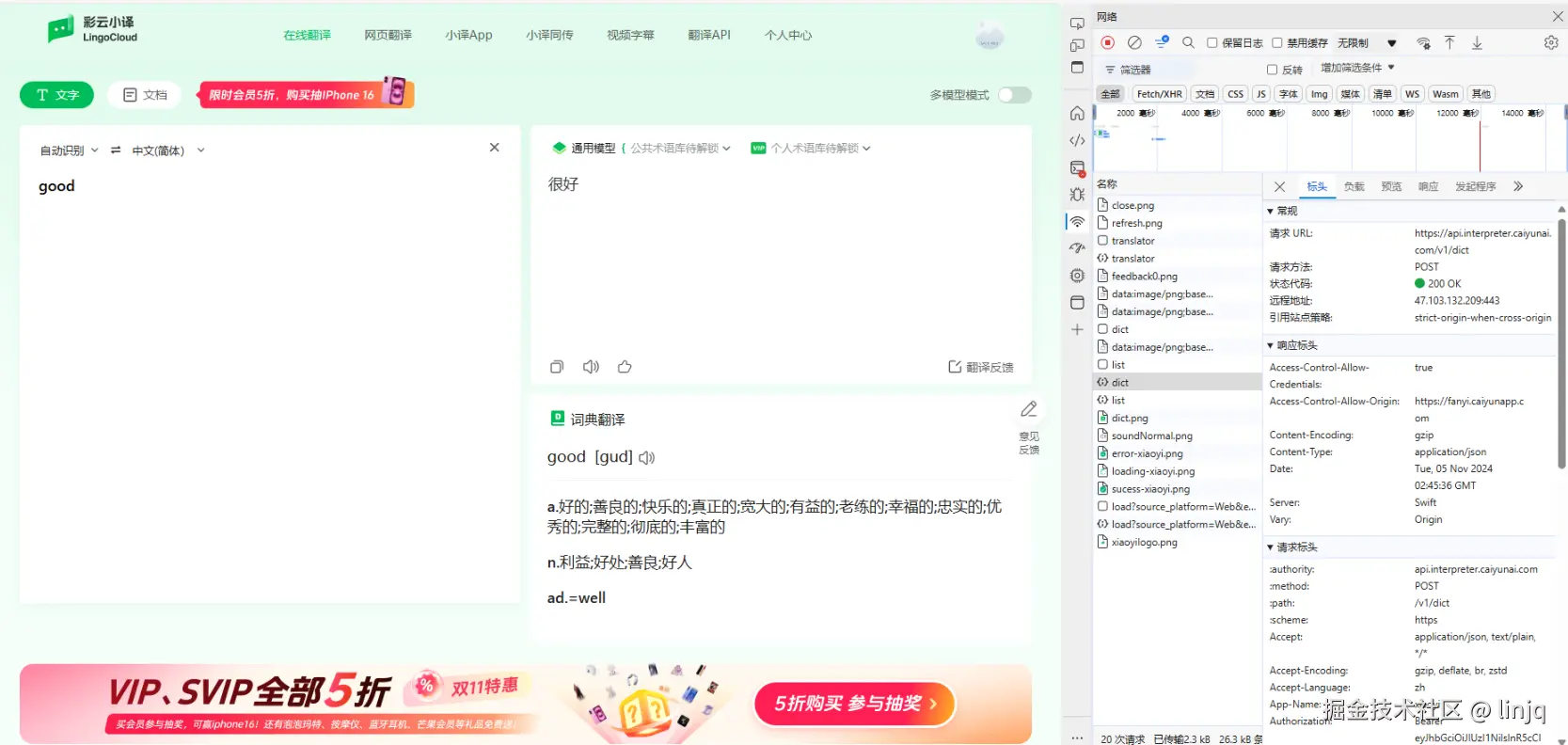This screenshot has height=745, width=1568.
Task: Play pronunciation of good [gud]
Action: click(646, 458)
